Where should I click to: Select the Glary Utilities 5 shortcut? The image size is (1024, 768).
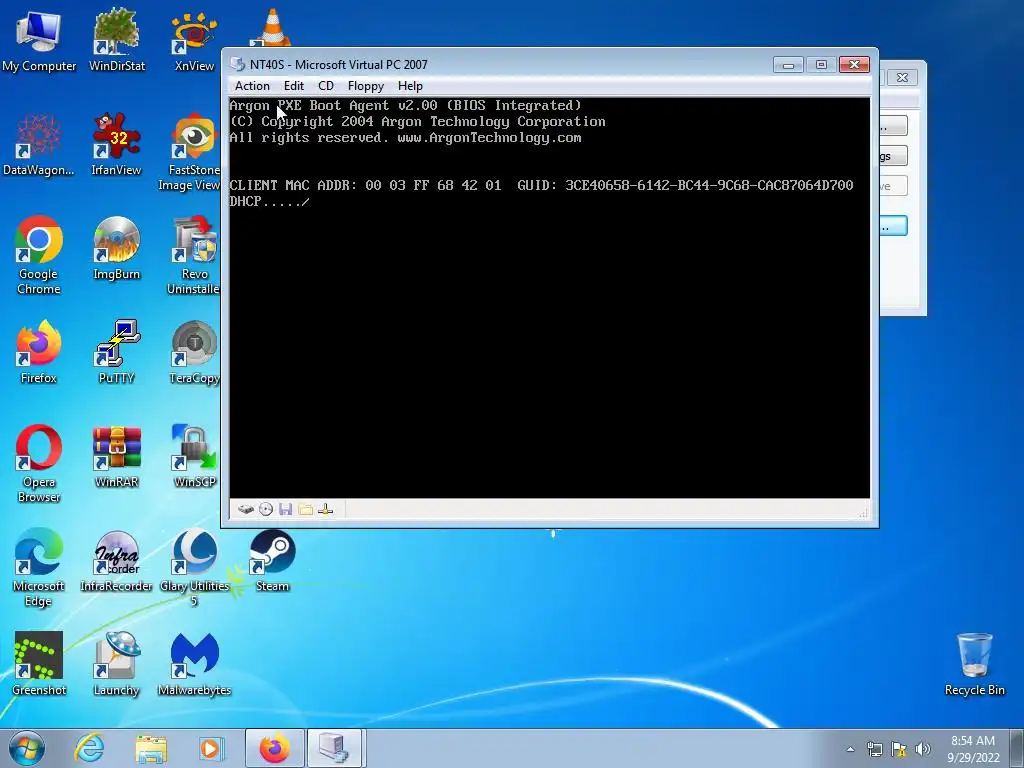(x=195, y=568)
